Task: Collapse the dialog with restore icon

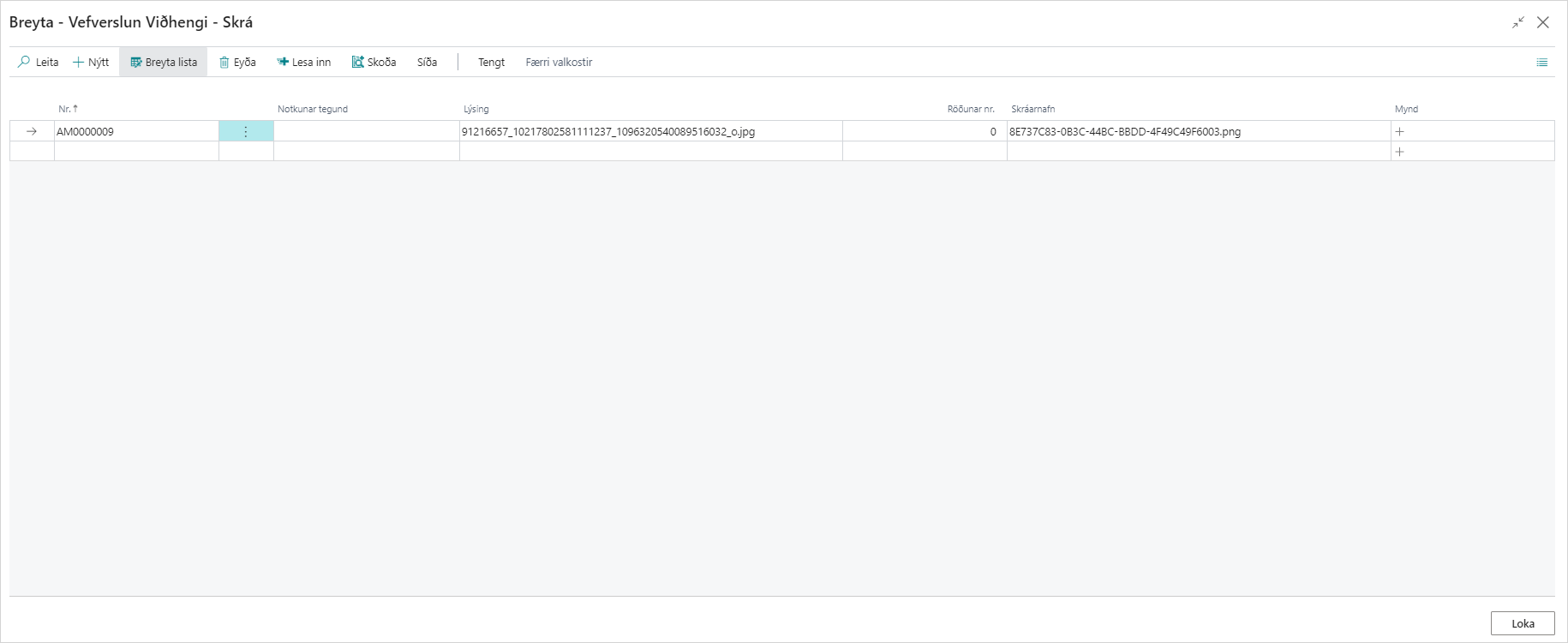Action: pyautogui.click(x=1517, y=23)
